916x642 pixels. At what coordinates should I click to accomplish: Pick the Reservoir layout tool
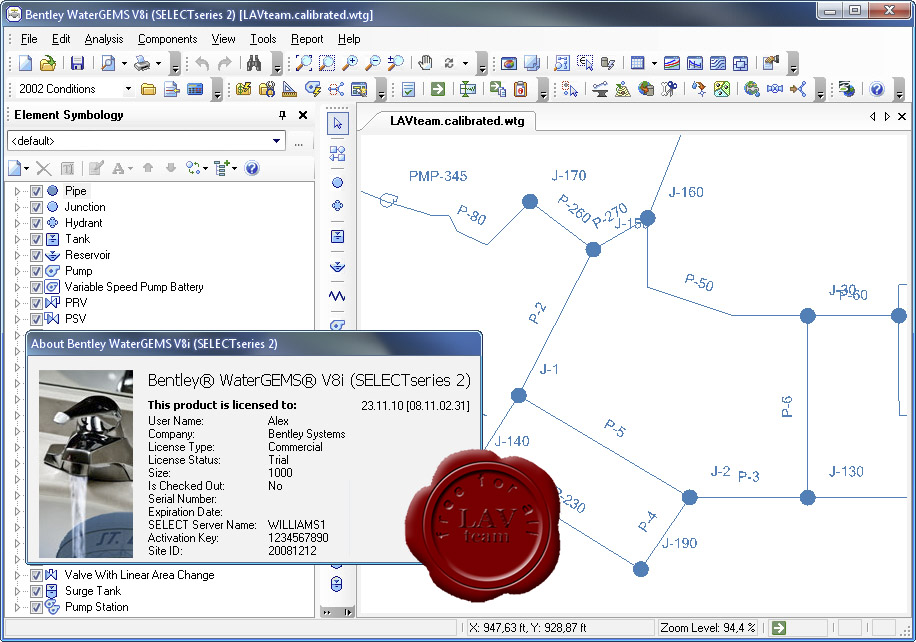click(337, 267)
